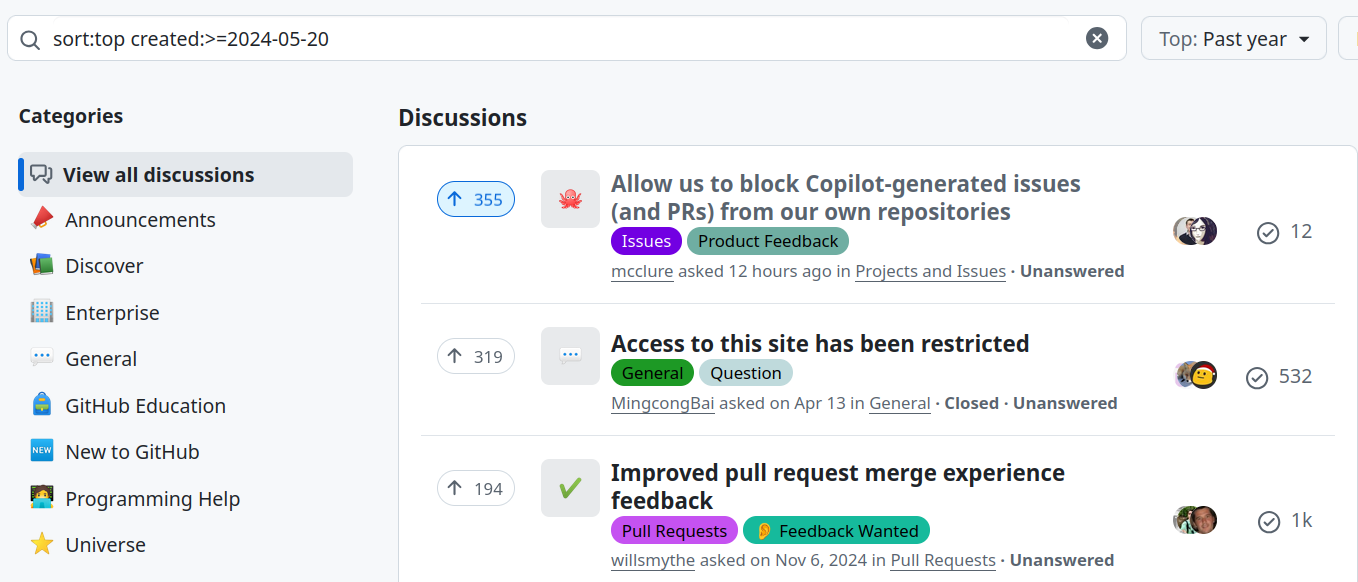Open 'Access to this site has been restricted'
Screen dimensions: 1358x582
tap(820, 343)
